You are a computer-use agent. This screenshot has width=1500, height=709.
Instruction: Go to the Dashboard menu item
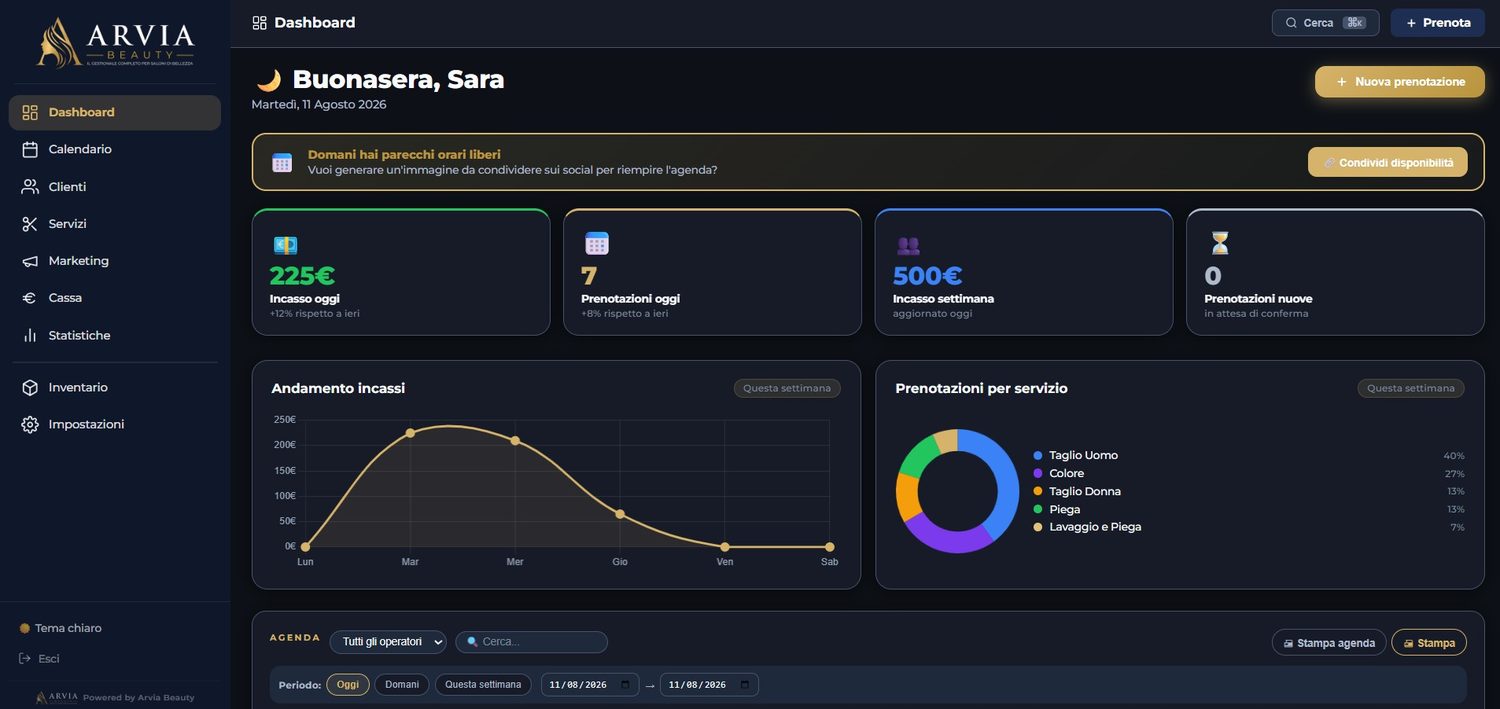[115, 112]
